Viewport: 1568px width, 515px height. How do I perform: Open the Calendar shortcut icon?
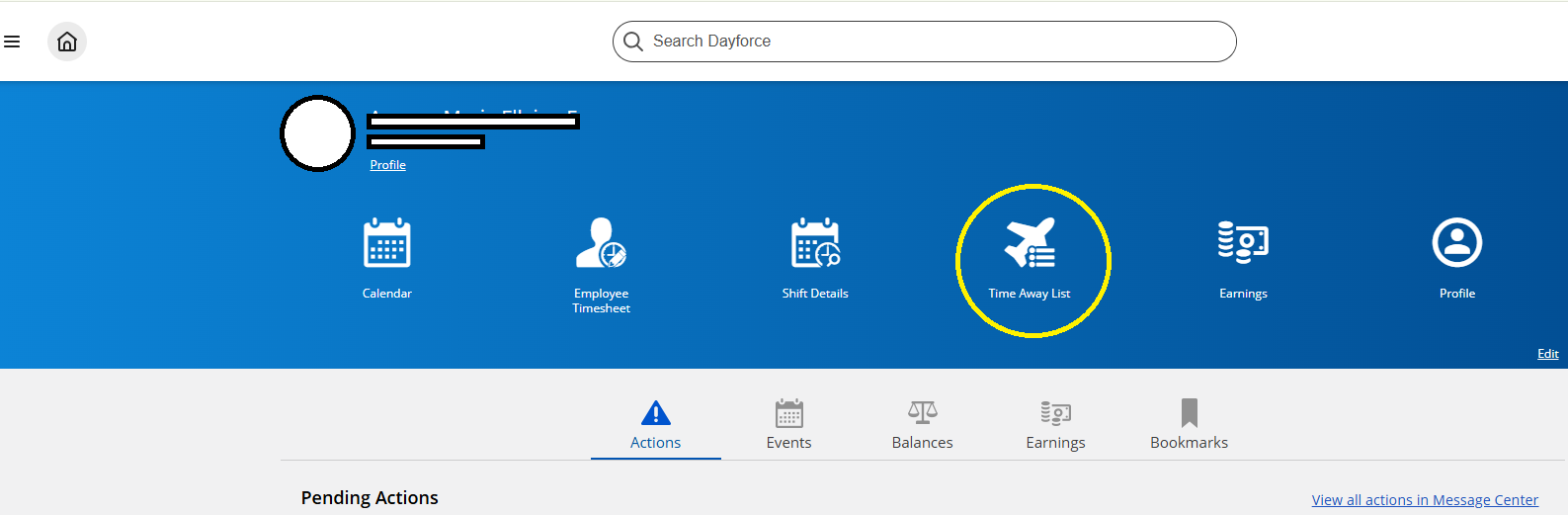[387, 243]
